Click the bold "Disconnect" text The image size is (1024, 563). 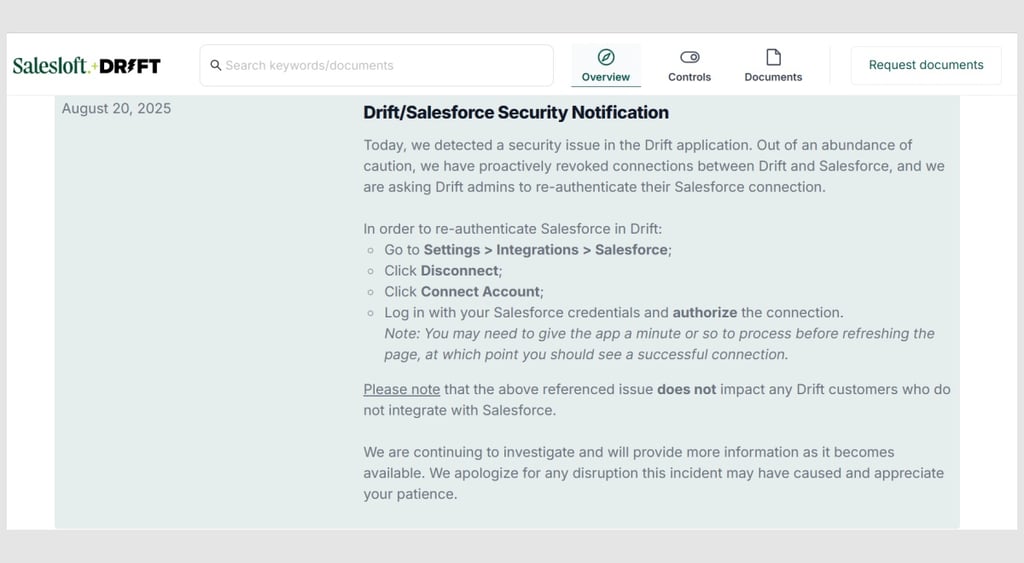pos(459,270)
